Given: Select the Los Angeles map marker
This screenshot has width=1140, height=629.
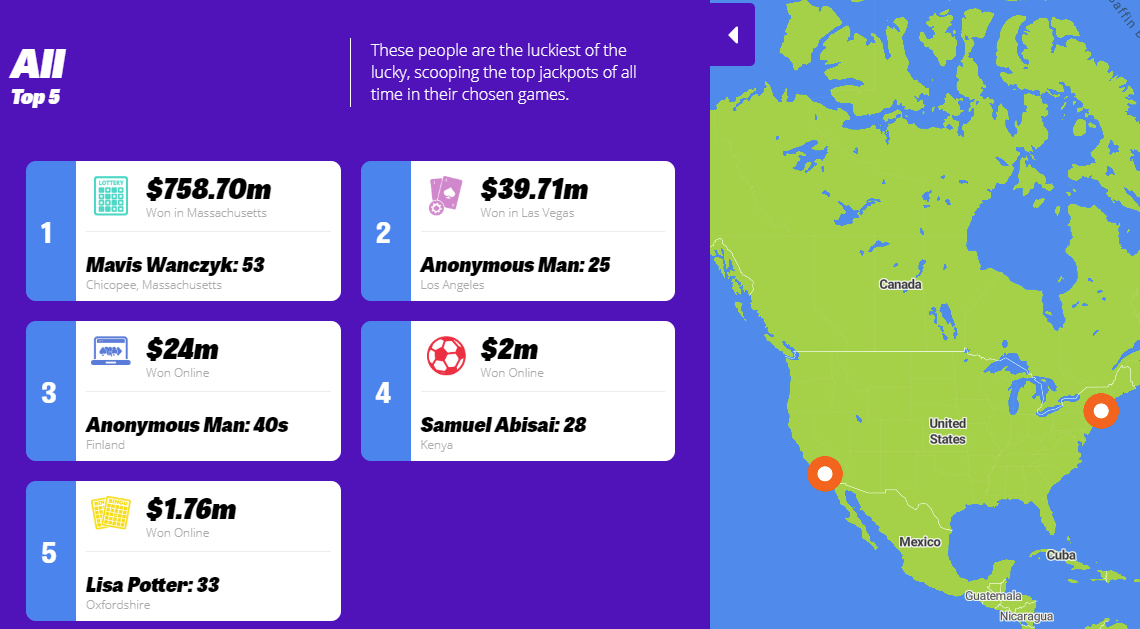Looking at the screenshot, I should [824, 474].
